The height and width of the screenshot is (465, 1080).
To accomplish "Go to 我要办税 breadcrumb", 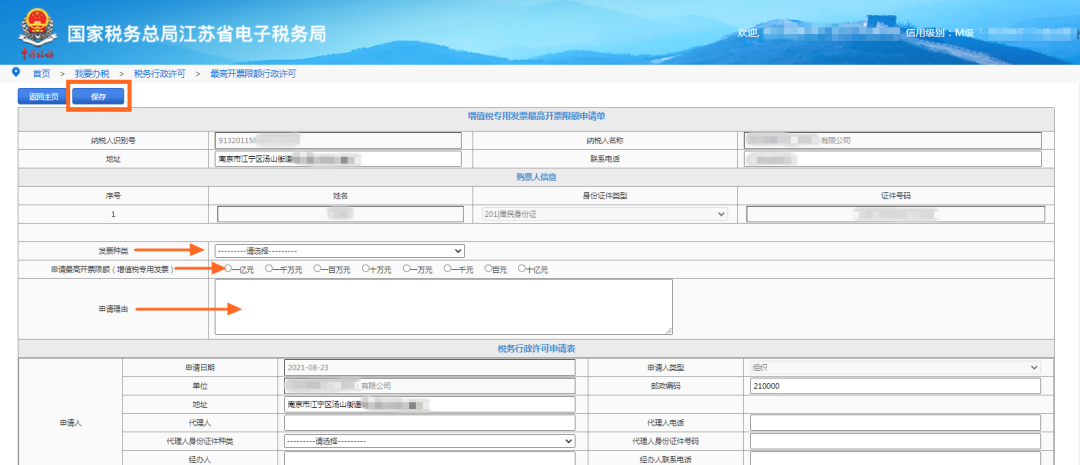I will 92,74.
